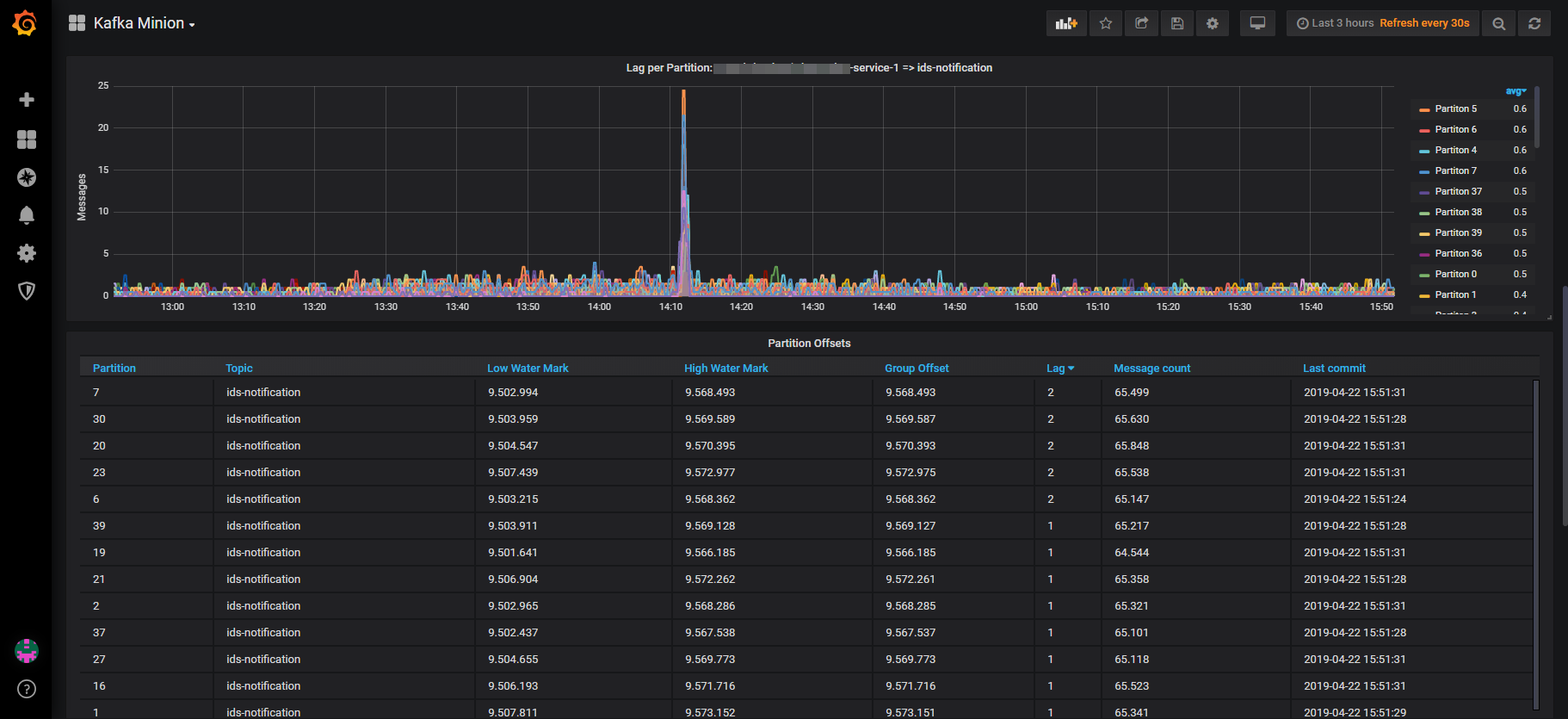Sort legend by avg column
The image size is (1568, 719).
[x=1515, y=91]
